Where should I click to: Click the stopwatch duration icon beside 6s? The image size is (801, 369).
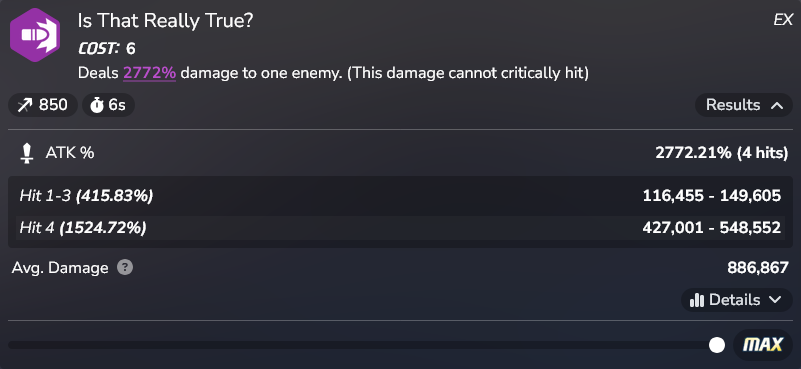point(97,105)
